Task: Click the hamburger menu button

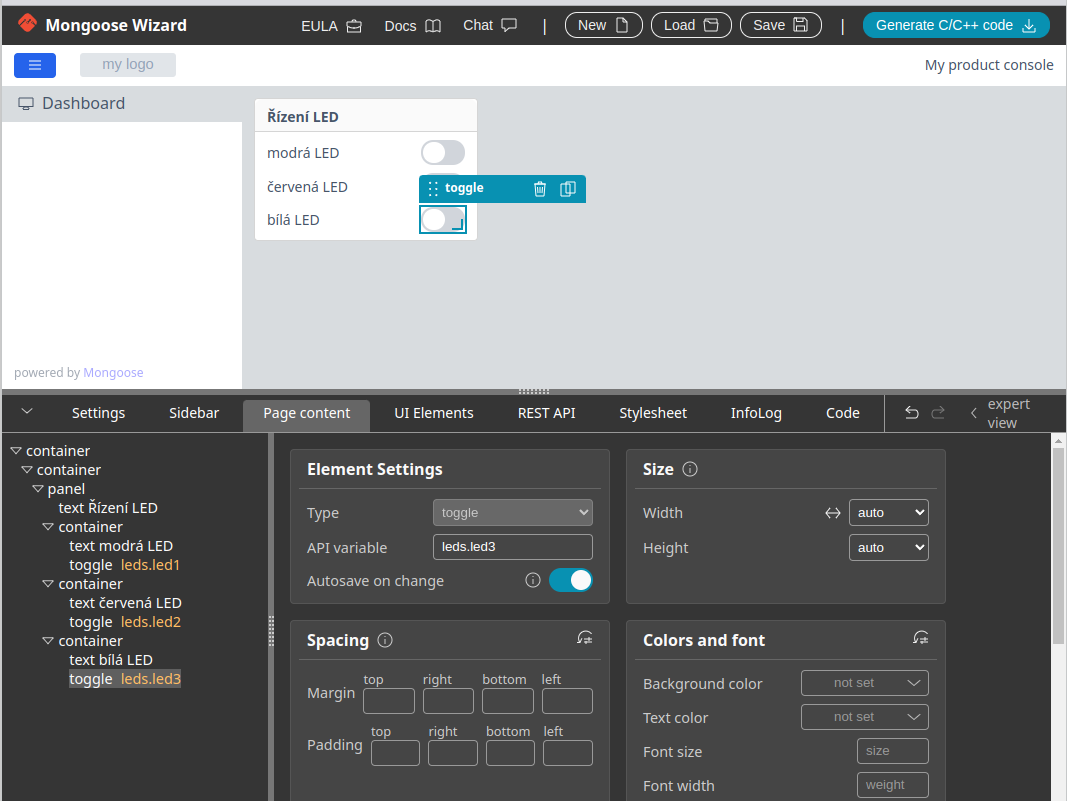Action: [35, 65]
